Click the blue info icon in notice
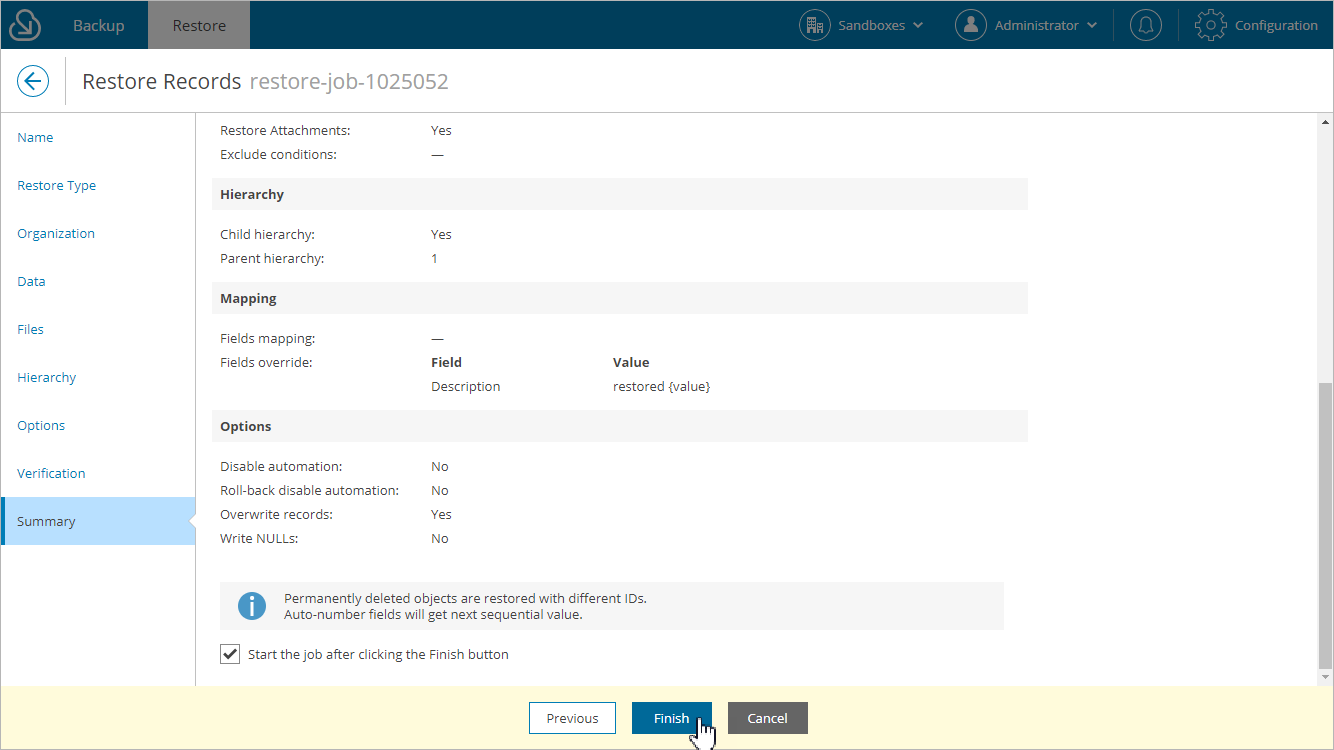The image size is (1334, 750). point(252,606)
